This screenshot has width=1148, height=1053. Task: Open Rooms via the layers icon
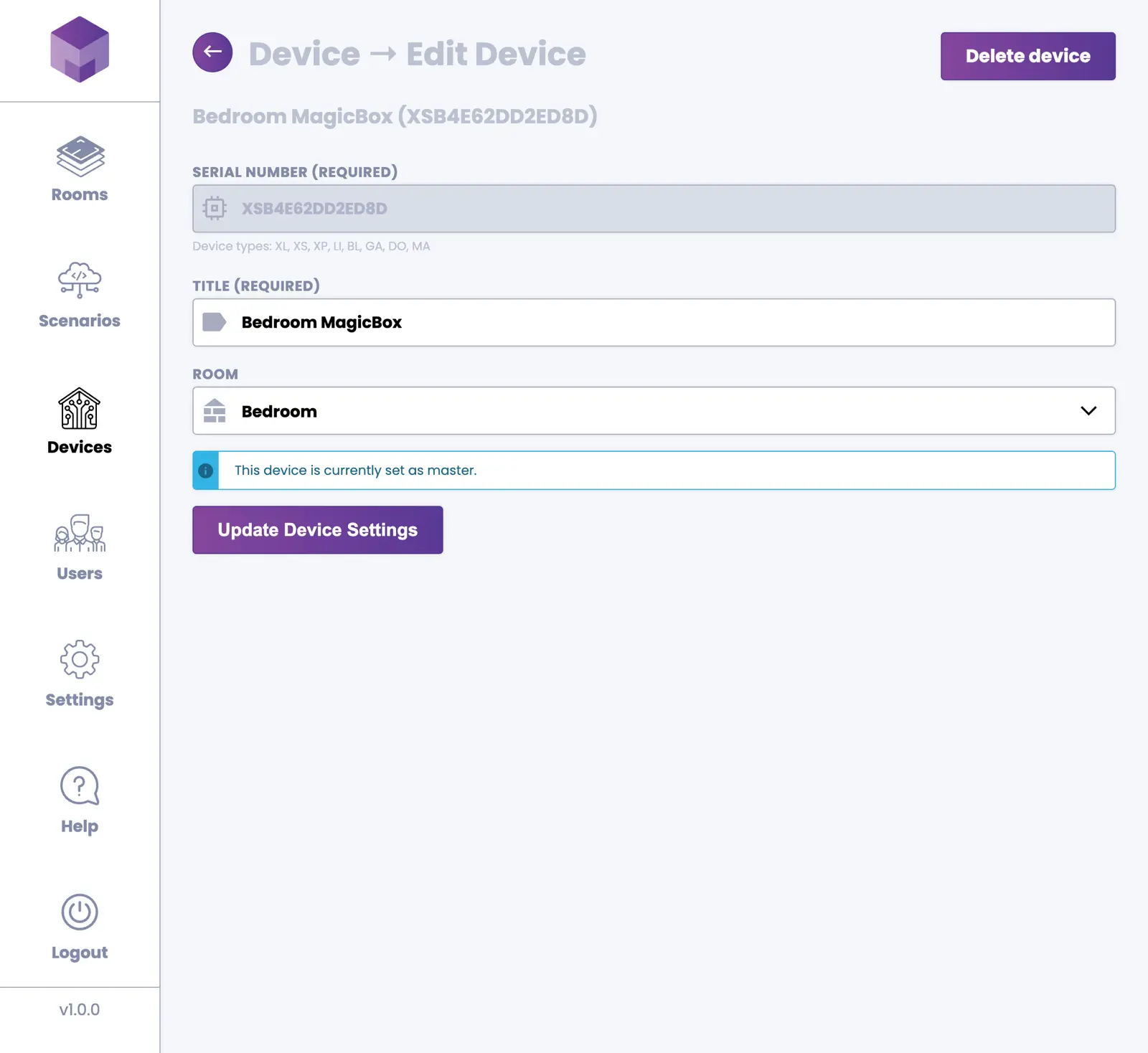80,156
